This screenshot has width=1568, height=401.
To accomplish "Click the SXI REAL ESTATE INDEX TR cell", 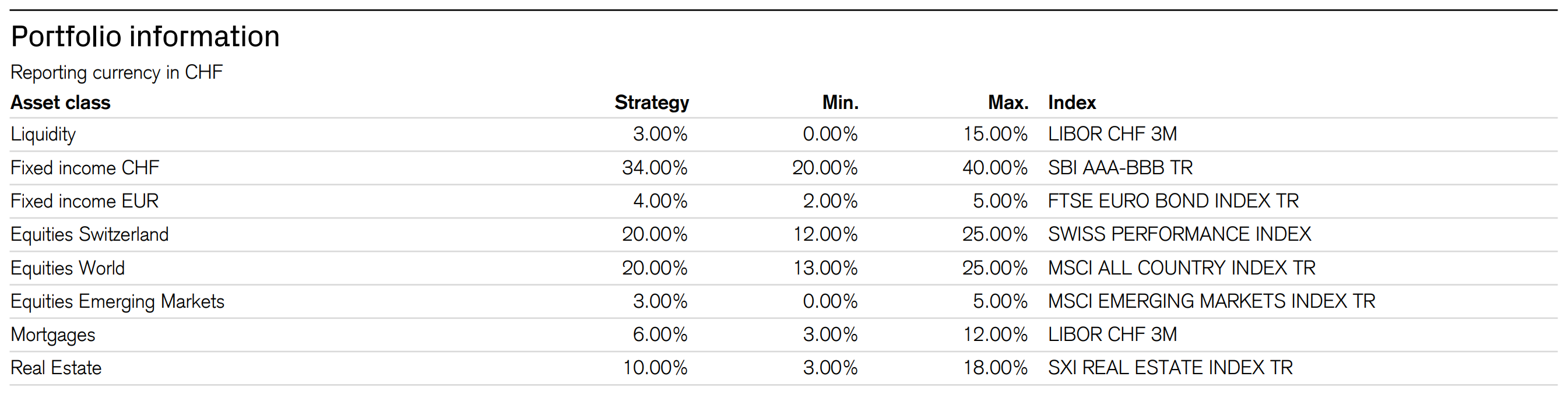I will pos(1170,368).
